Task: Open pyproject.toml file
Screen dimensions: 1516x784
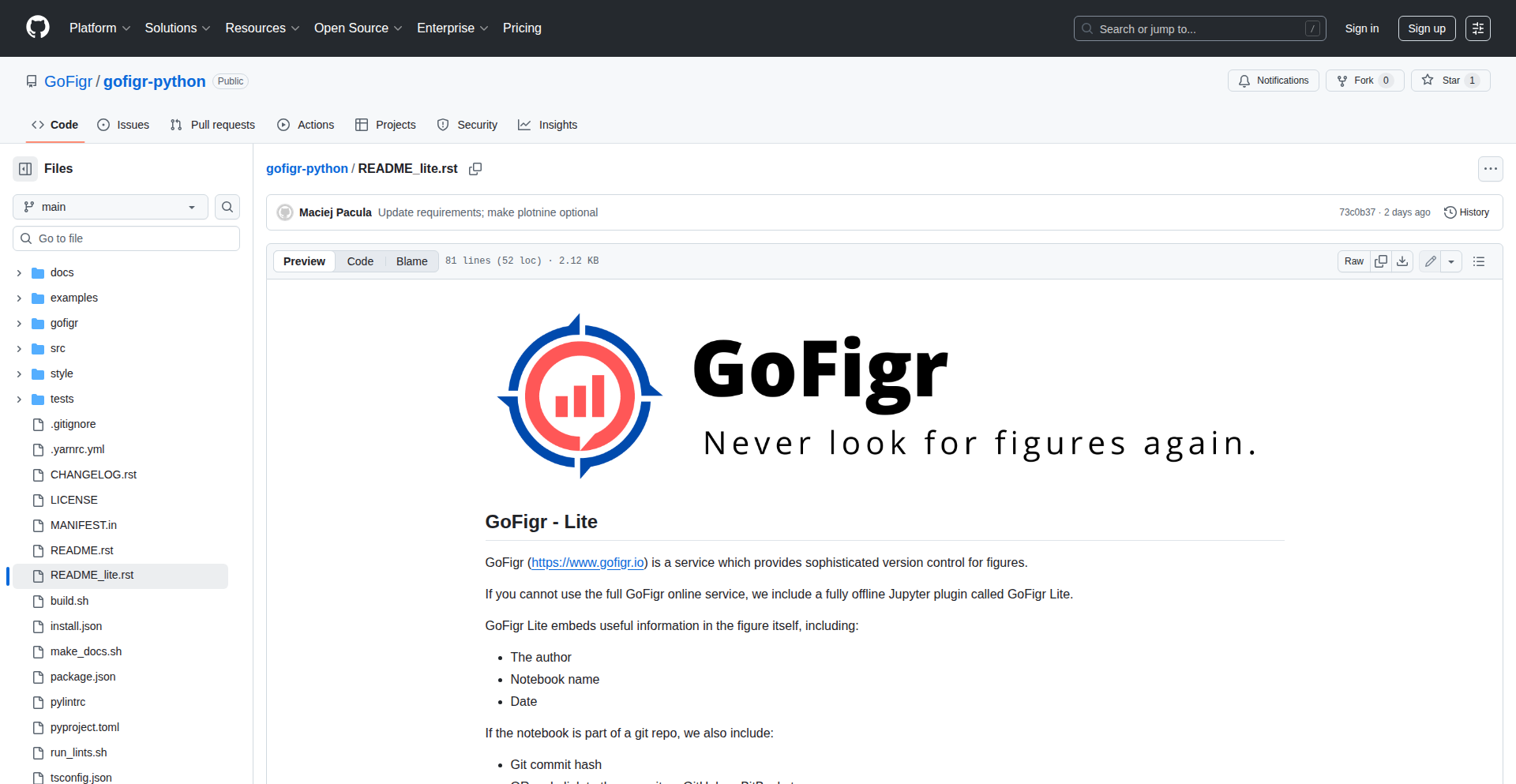Action: click(x=84, y=727)
